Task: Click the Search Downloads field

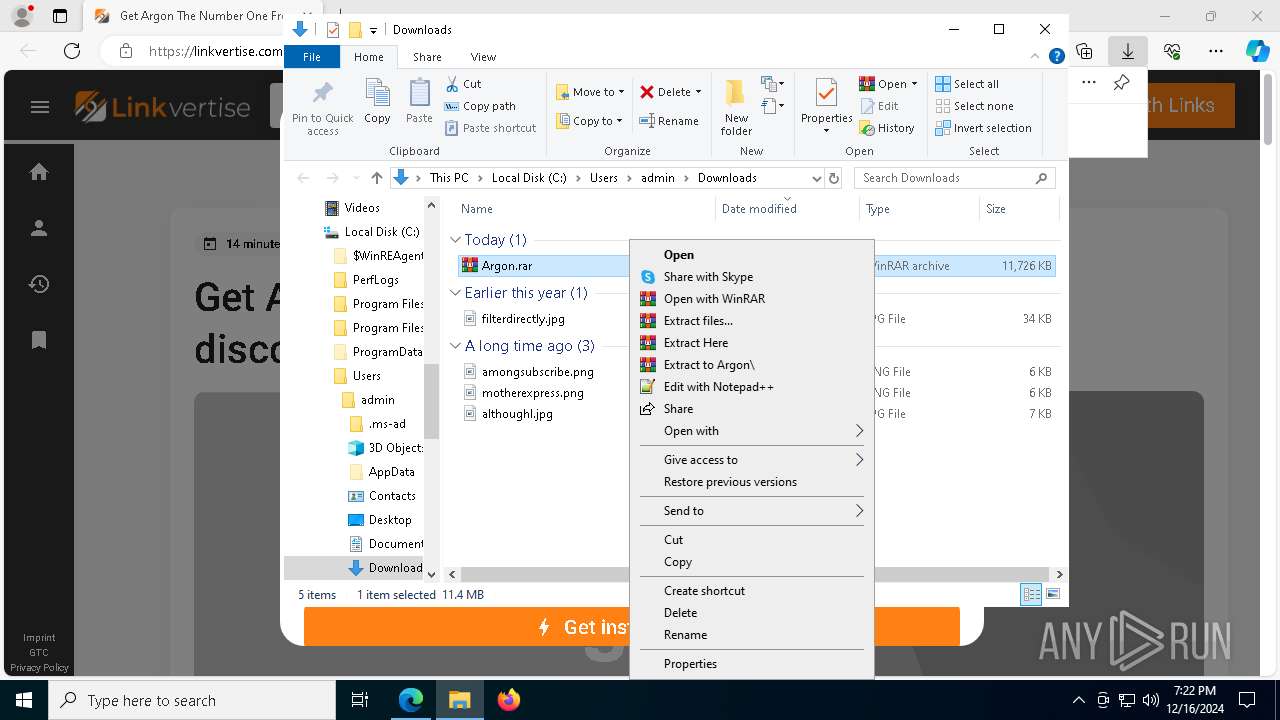Action: point(955,178)
